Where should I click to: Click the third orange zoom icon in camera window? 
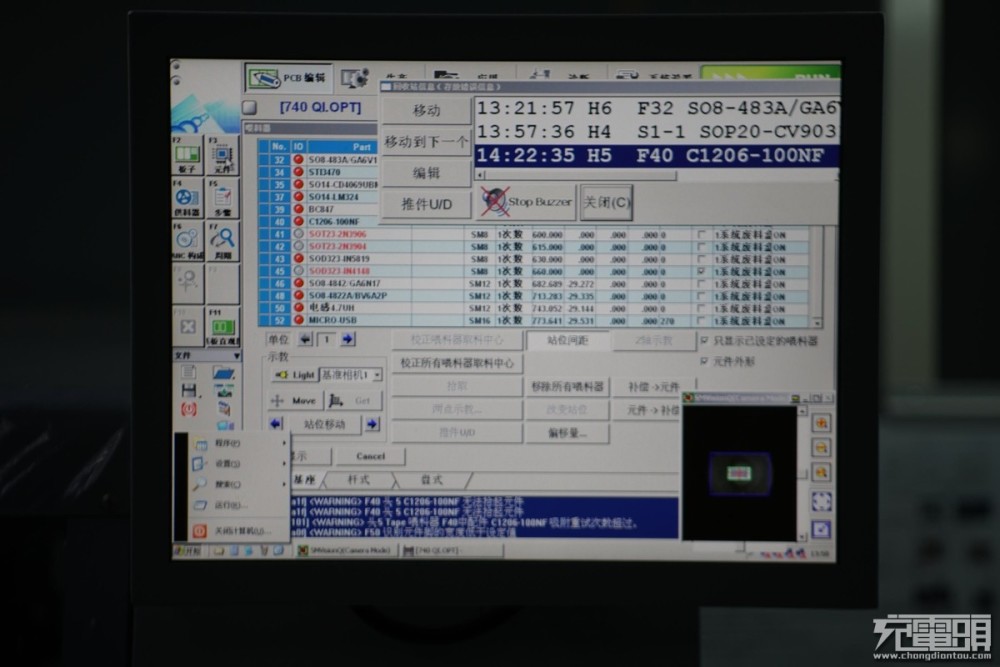pyautogui.click(x=821, y=473)
